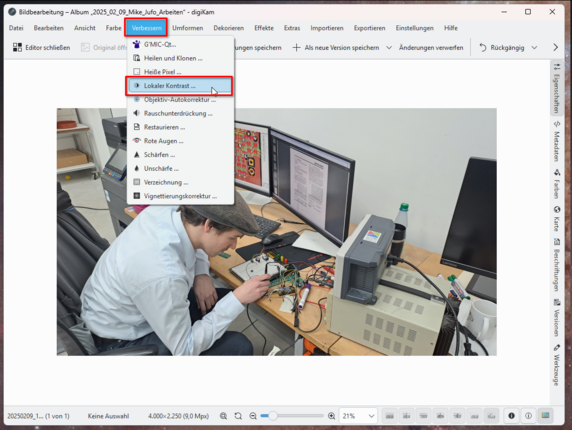572x430 pixels.
Task: Open the Farben sidebar tab
Action: (557, 184)
